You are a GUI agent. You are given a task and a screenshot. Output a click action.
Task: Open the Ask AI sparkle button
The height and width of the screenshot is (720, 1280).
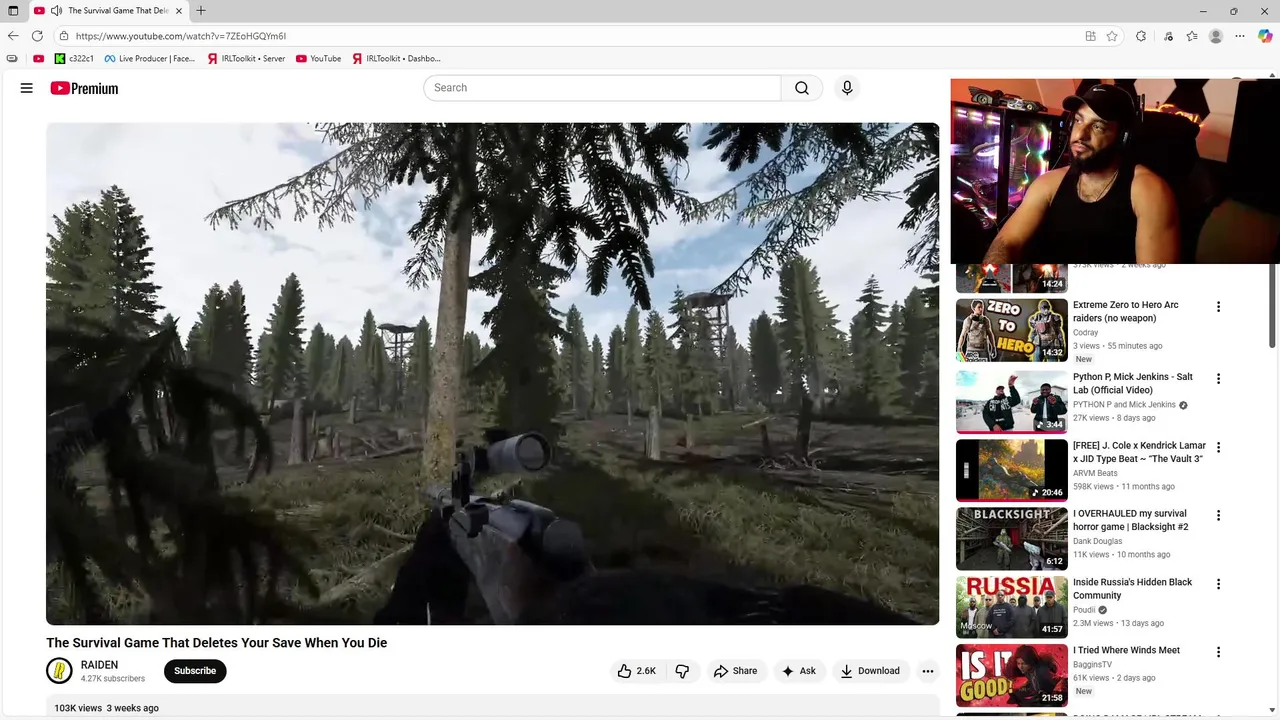pos(798,671)
